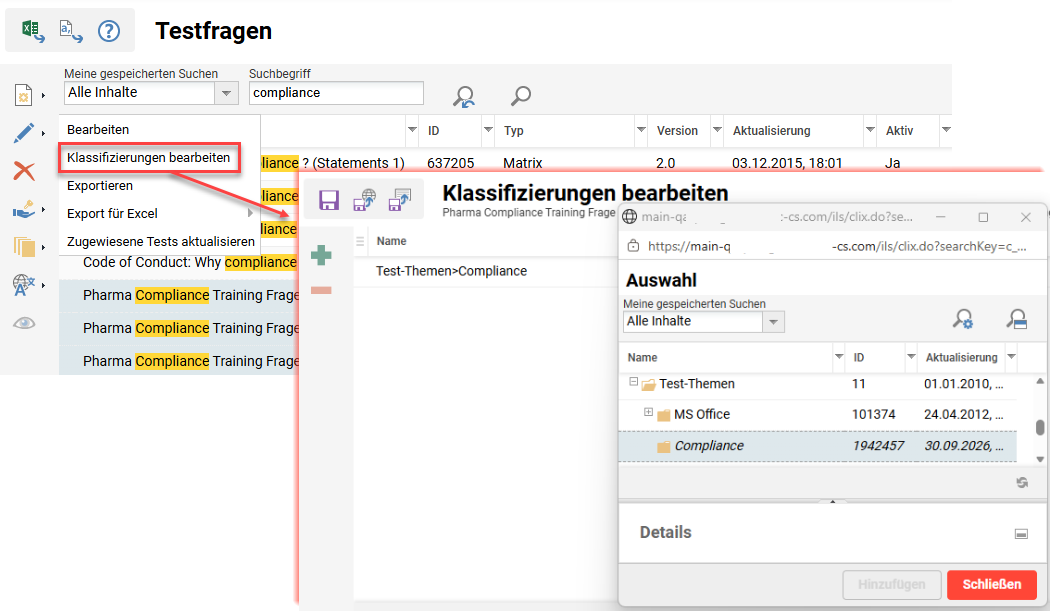Open Export für Excel submenu
Screen dimensions: 1050x611
159,214
